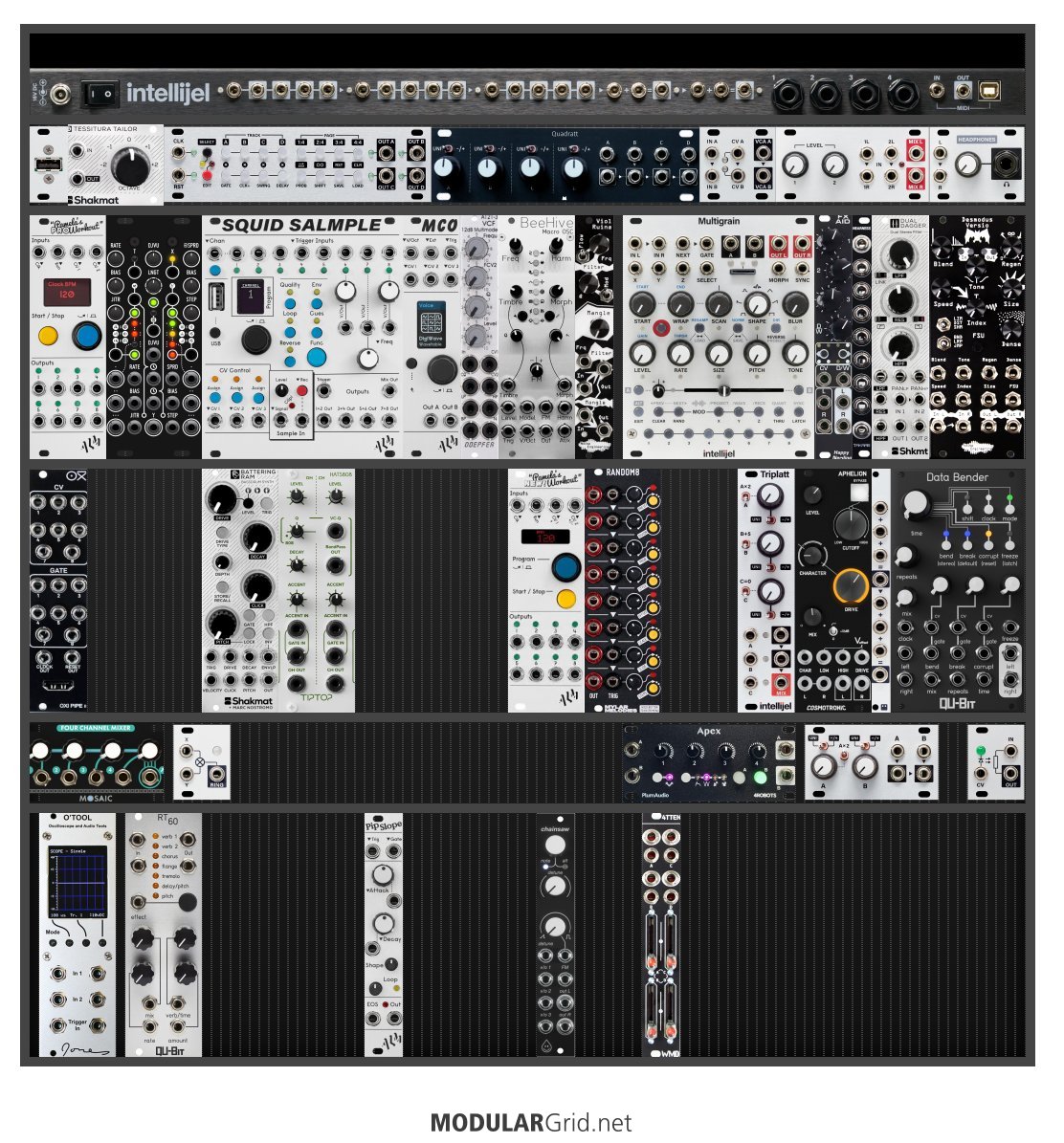Adjust the Multigrain TONE knob

click(795, 354)
